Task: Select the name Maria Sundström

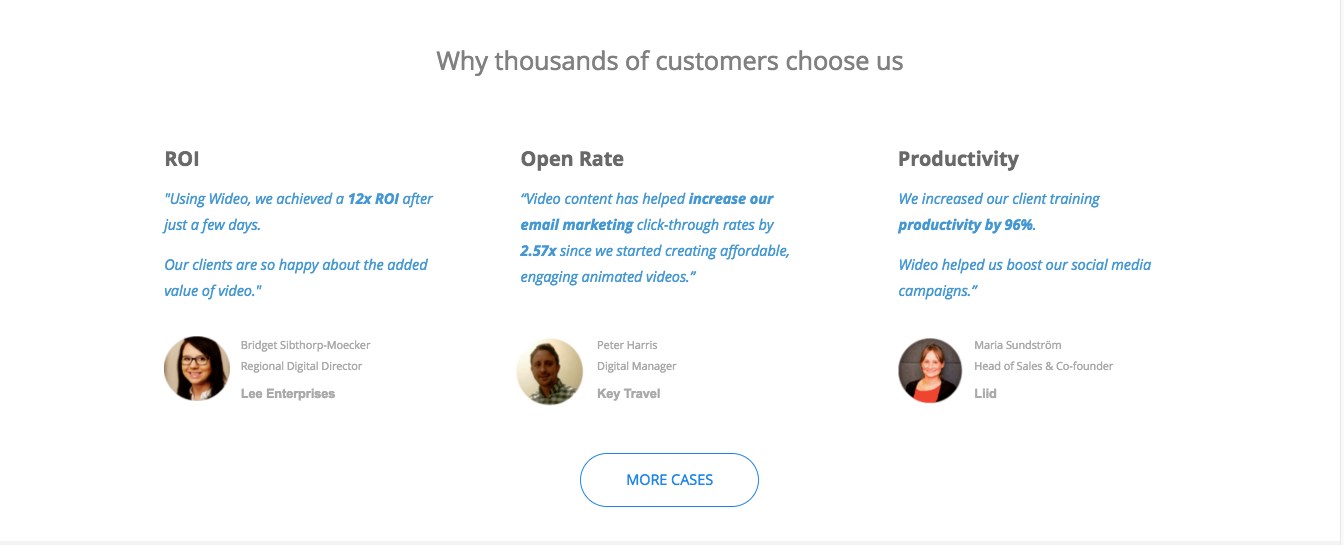Action: (1017, 345)
